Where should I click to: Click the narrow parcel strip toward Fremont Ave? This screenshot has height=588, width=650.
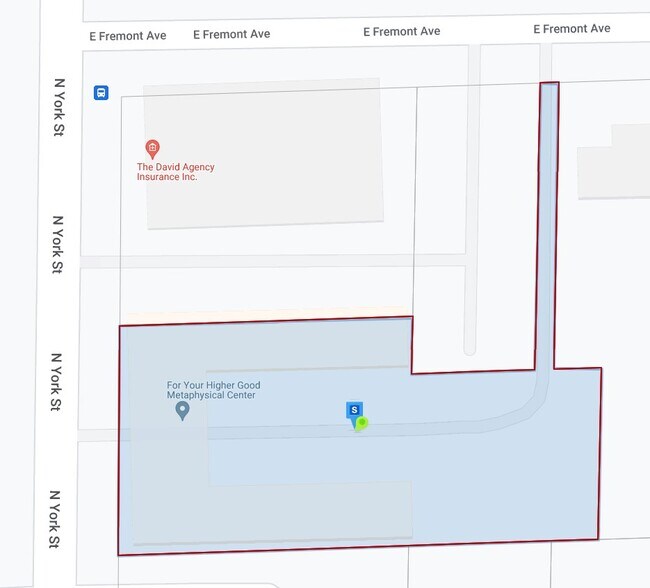(548, 220)
